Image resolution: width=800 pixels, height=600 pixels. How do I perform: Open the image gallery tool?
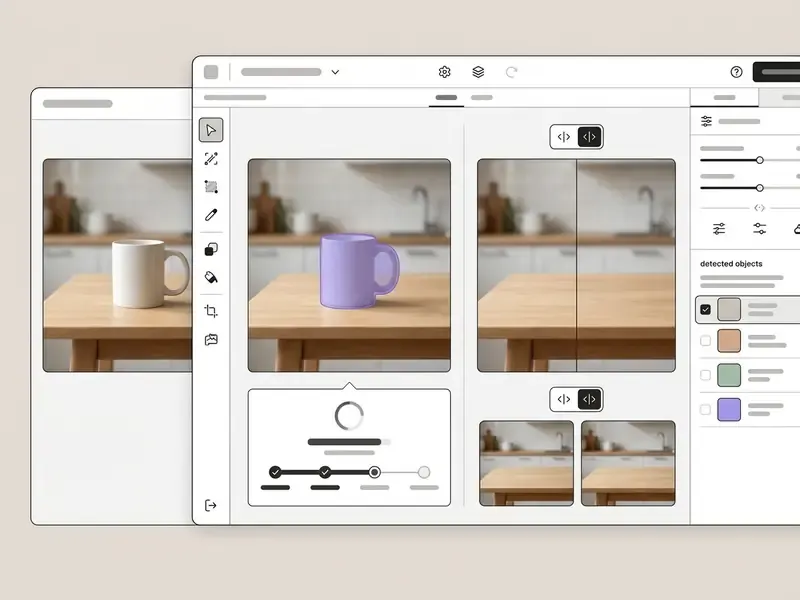[211, 340]
